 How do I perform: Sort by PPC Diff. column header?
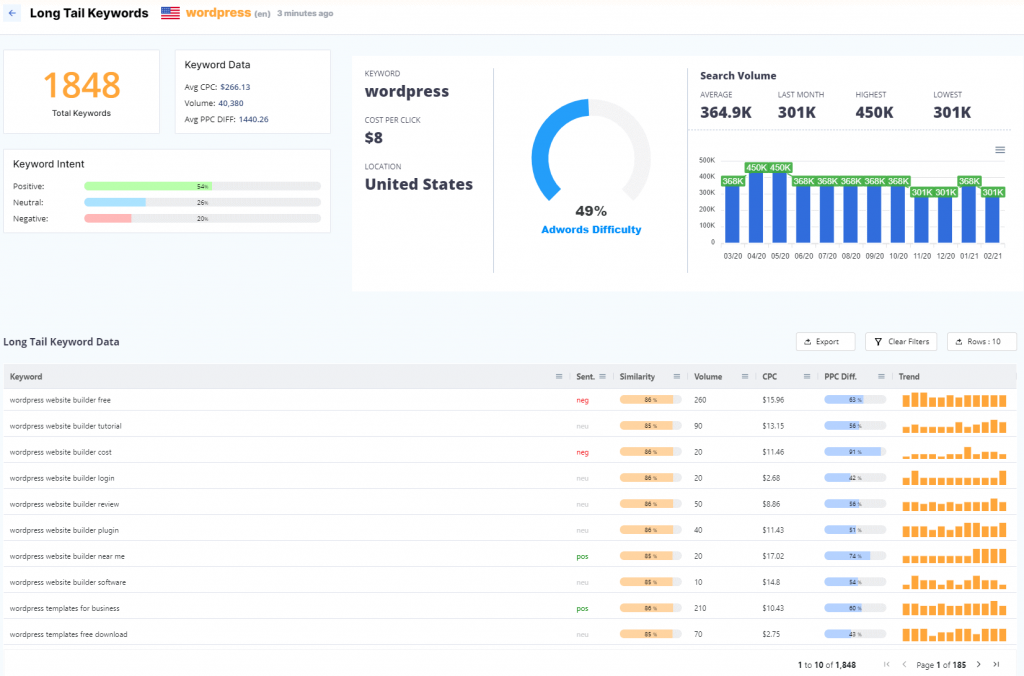[840, 377]
